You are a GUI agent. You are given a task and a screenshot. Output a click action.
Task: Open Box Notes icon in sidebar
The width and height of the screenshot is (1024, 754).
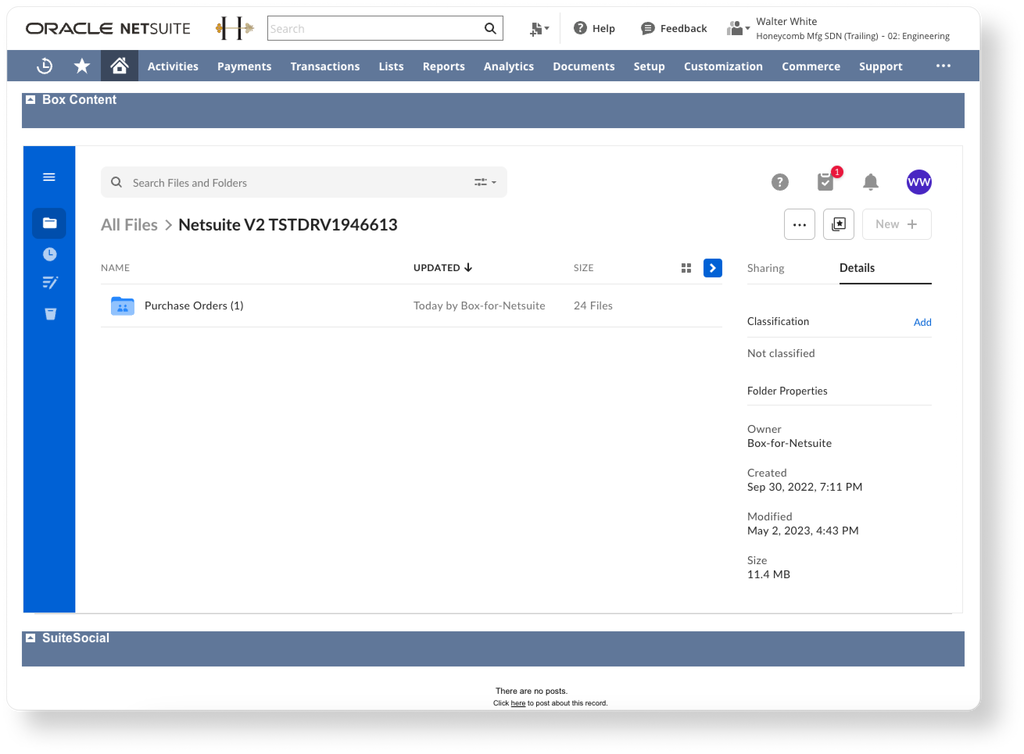[x=50, y=283]
